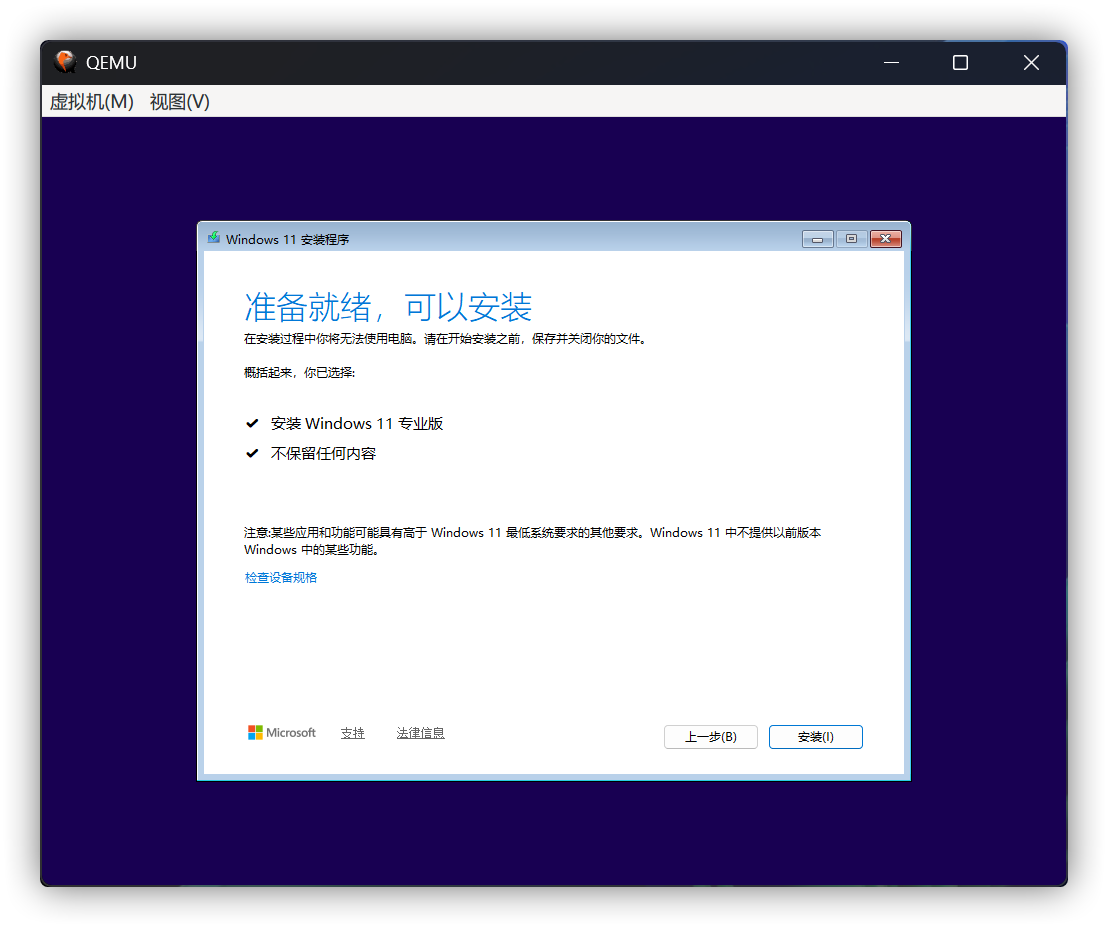Image resolution: width=1108 pixels, height=927 pixels.
Task: Click the 支持 link
Action: coord(352,732)
